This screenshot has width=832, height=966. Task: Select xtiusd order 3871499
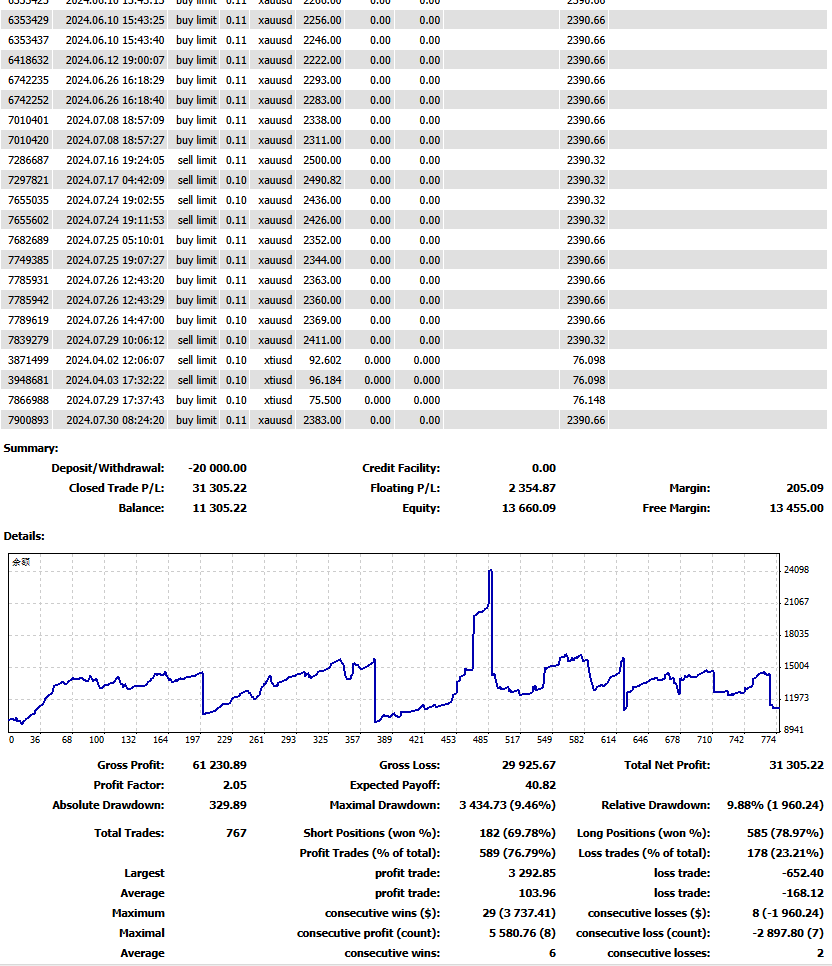pos(28,360)
